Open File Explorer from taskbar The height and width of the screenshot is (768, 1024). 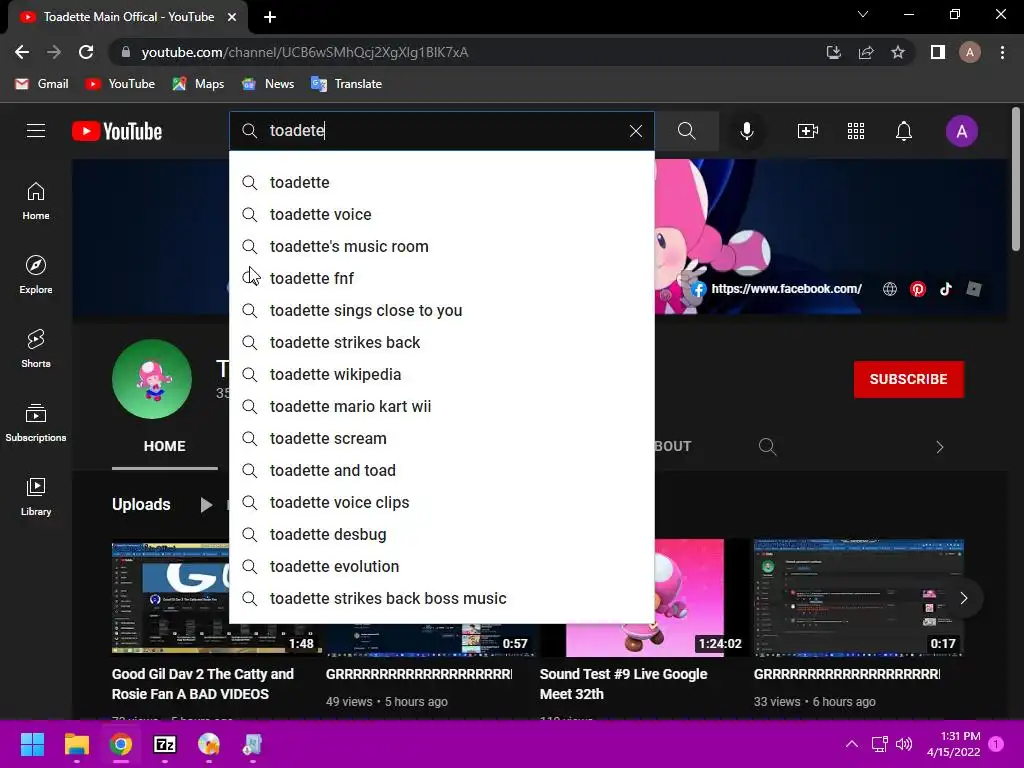click(76, 744)
